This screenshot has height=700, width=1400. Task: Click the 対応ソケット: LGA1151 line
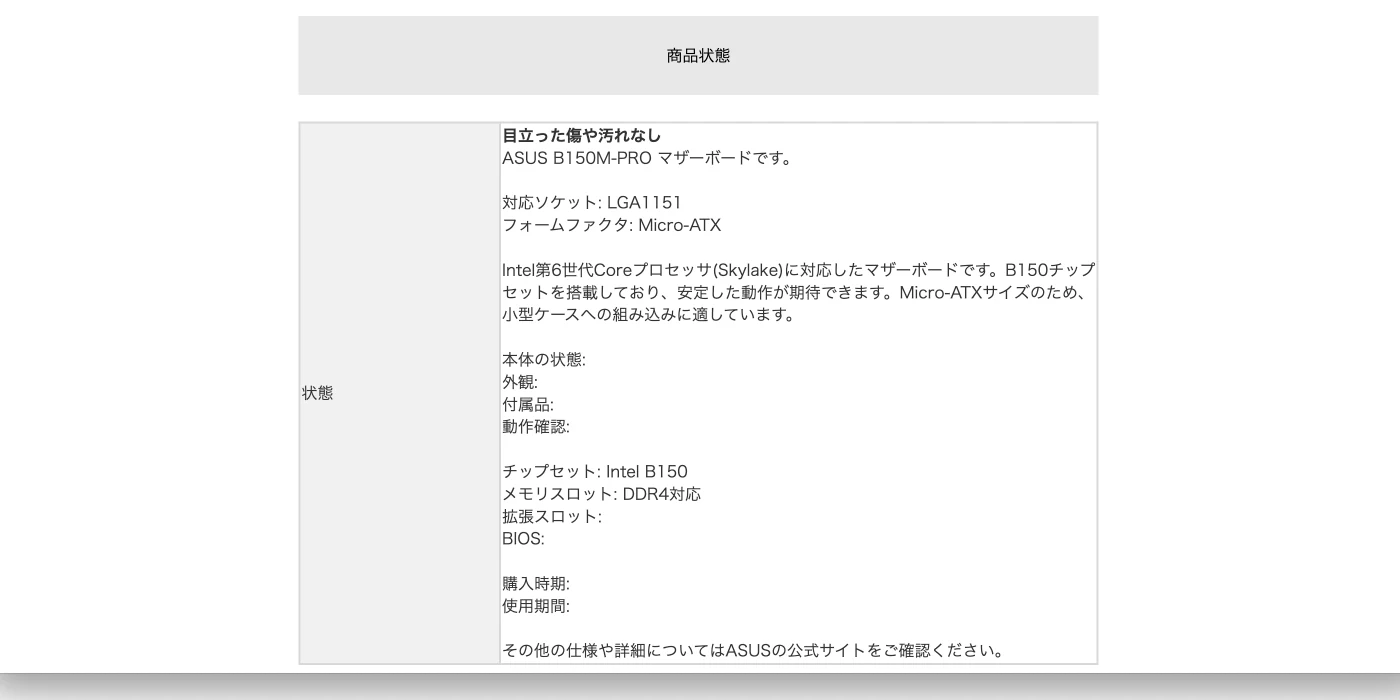pyautogui.click(x=592, y=203)
